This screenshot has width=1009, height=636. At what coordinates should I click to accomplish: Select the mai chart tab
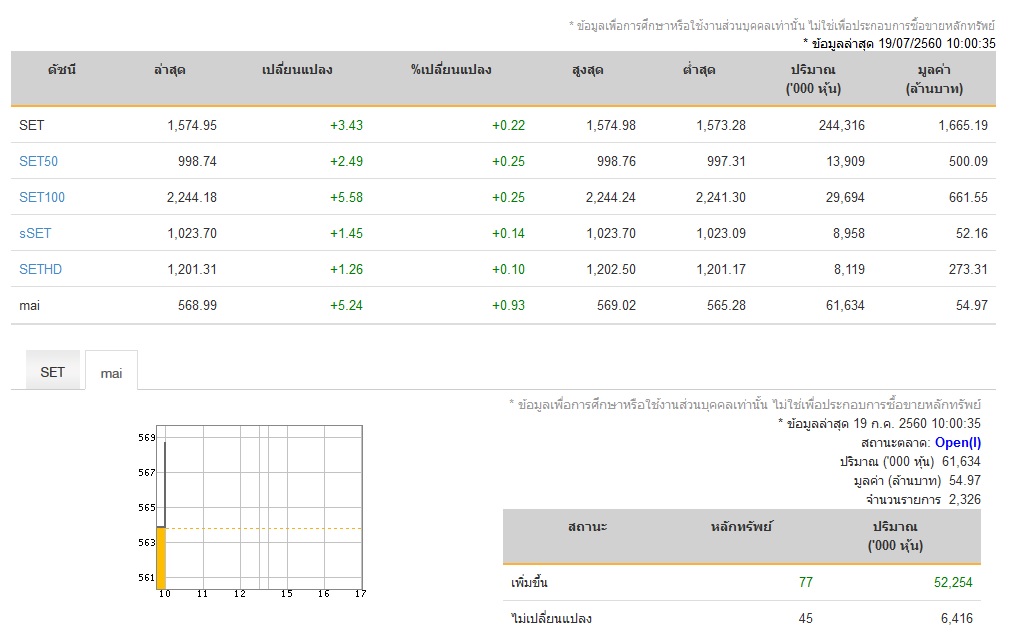pos(111,373)
